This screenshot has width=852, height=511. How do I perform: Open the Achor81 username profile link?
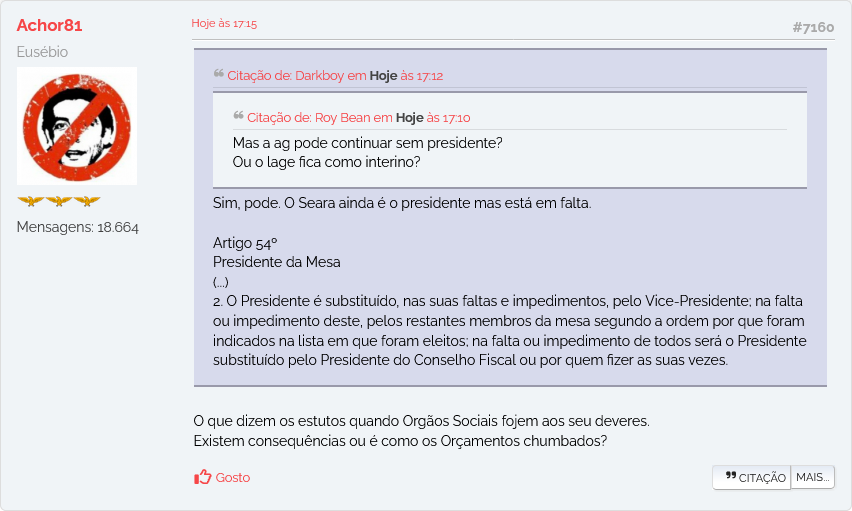point(49,25)
